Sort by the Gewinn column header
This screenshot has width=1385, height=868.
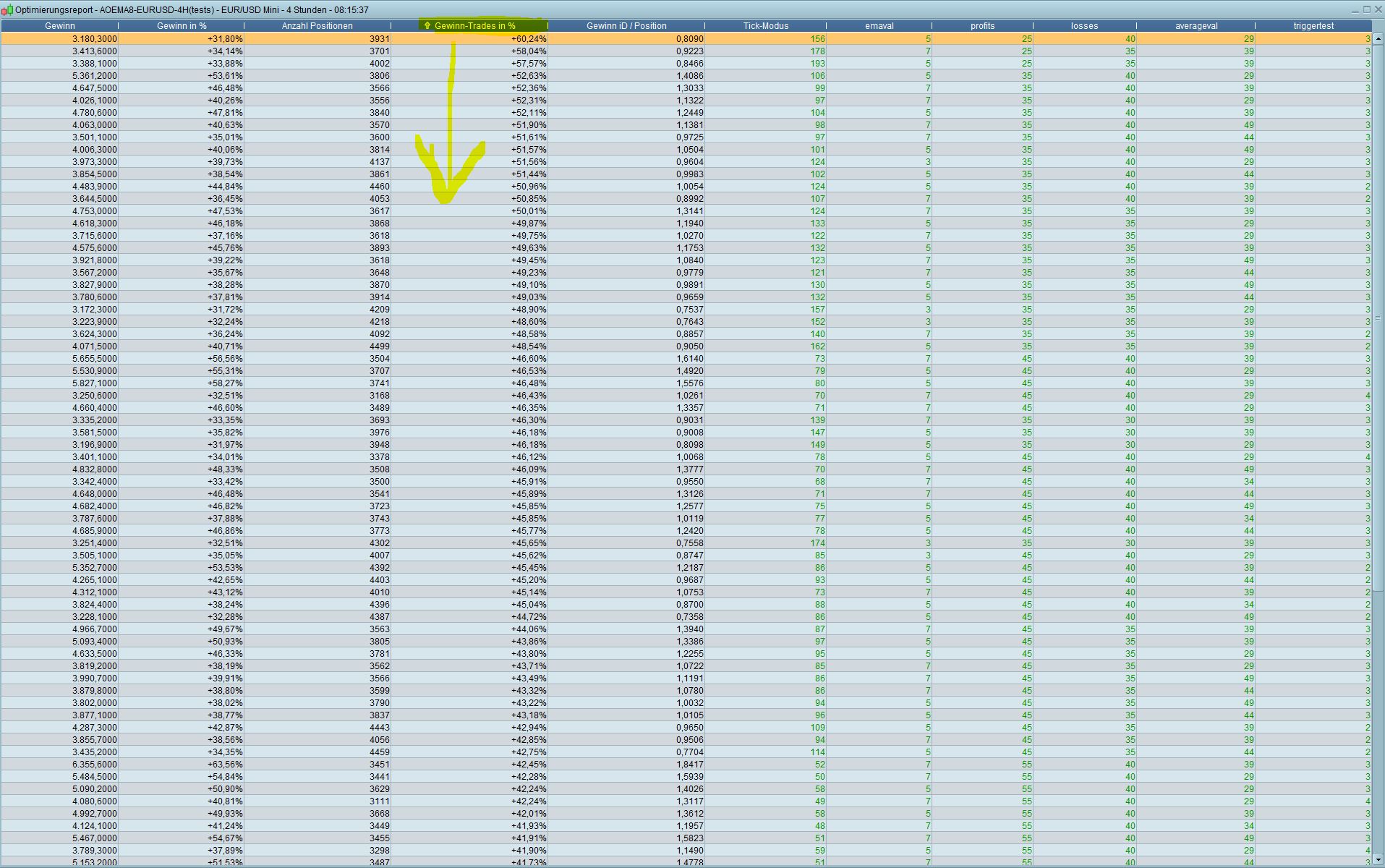point(59,25)
